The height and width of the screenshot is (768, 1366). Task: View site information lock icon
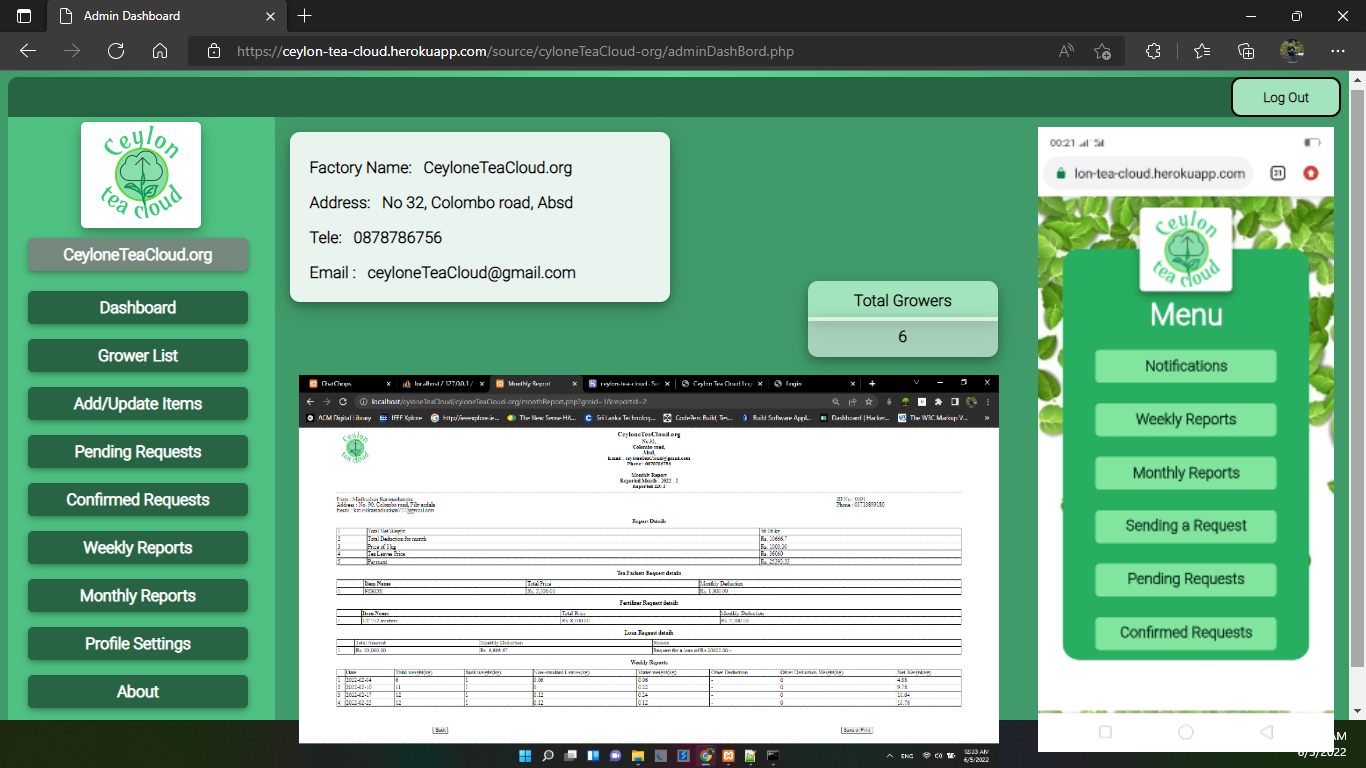coord(212,51)
